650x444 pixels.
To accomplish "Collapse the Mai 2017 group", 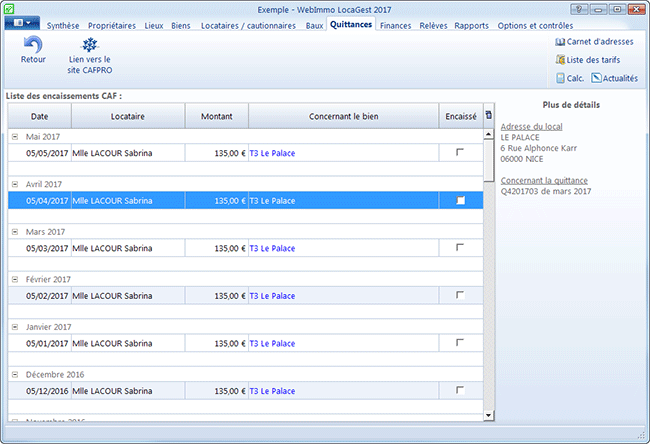I will pyautogui.click(x=15, y=137).
